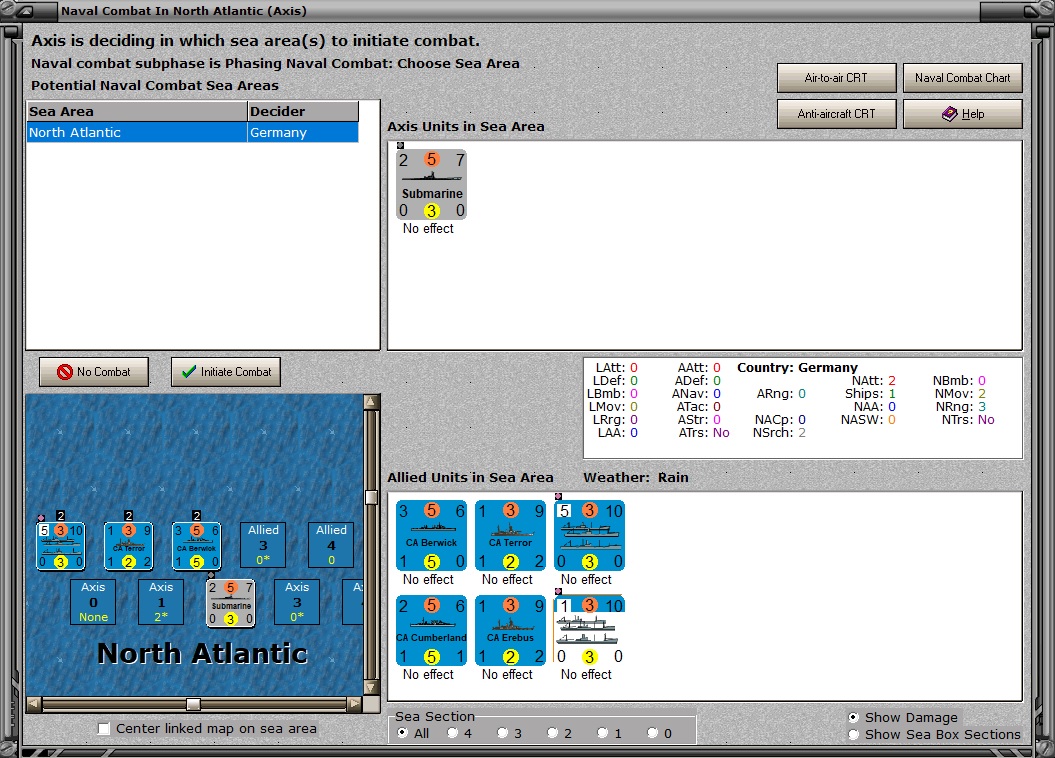Click the map vertical scrollbar thumb
Screen dimensions: 1055x758
coord(371,497)
